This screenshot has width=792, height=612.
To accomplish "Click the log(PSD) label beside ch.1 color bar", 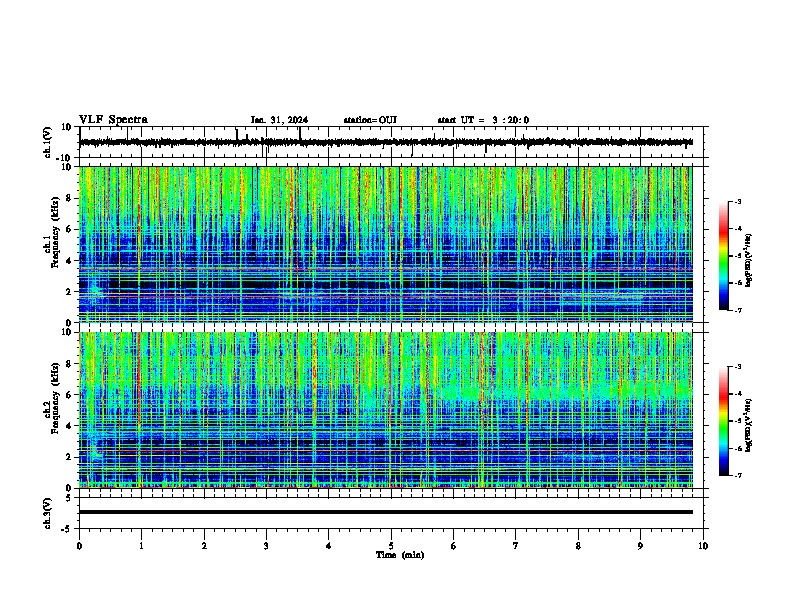I will [749, 261].
